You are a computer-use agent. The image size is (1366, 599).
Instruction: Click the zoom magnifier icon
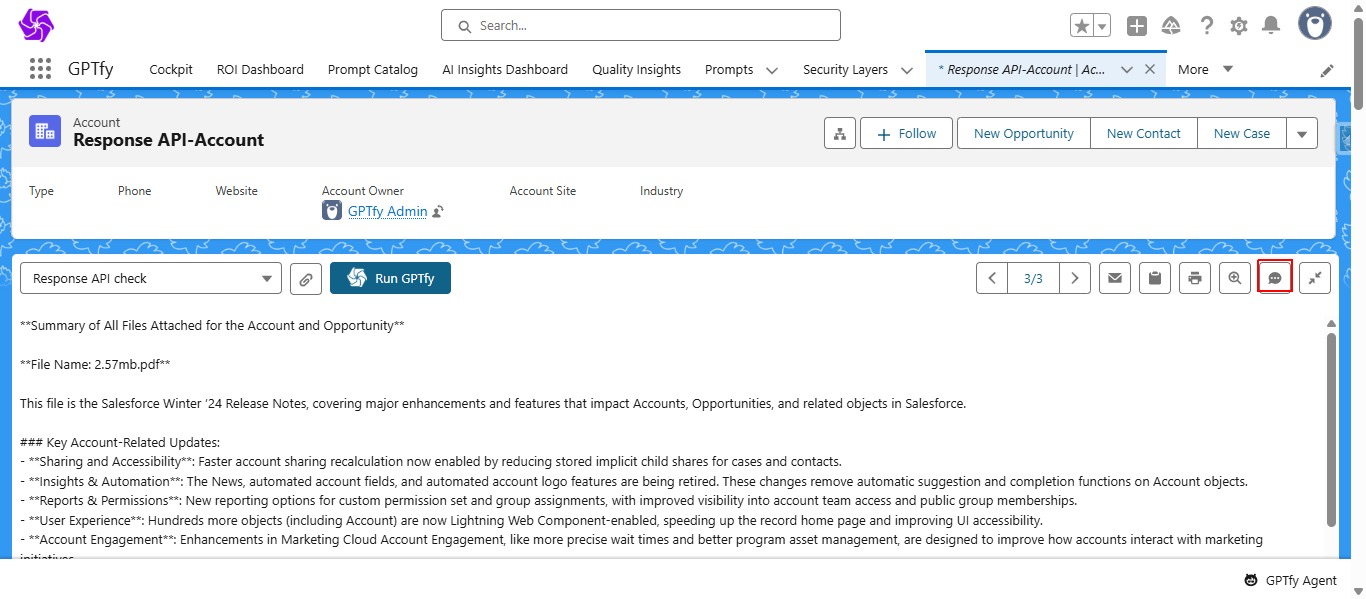coord(1235,278)
